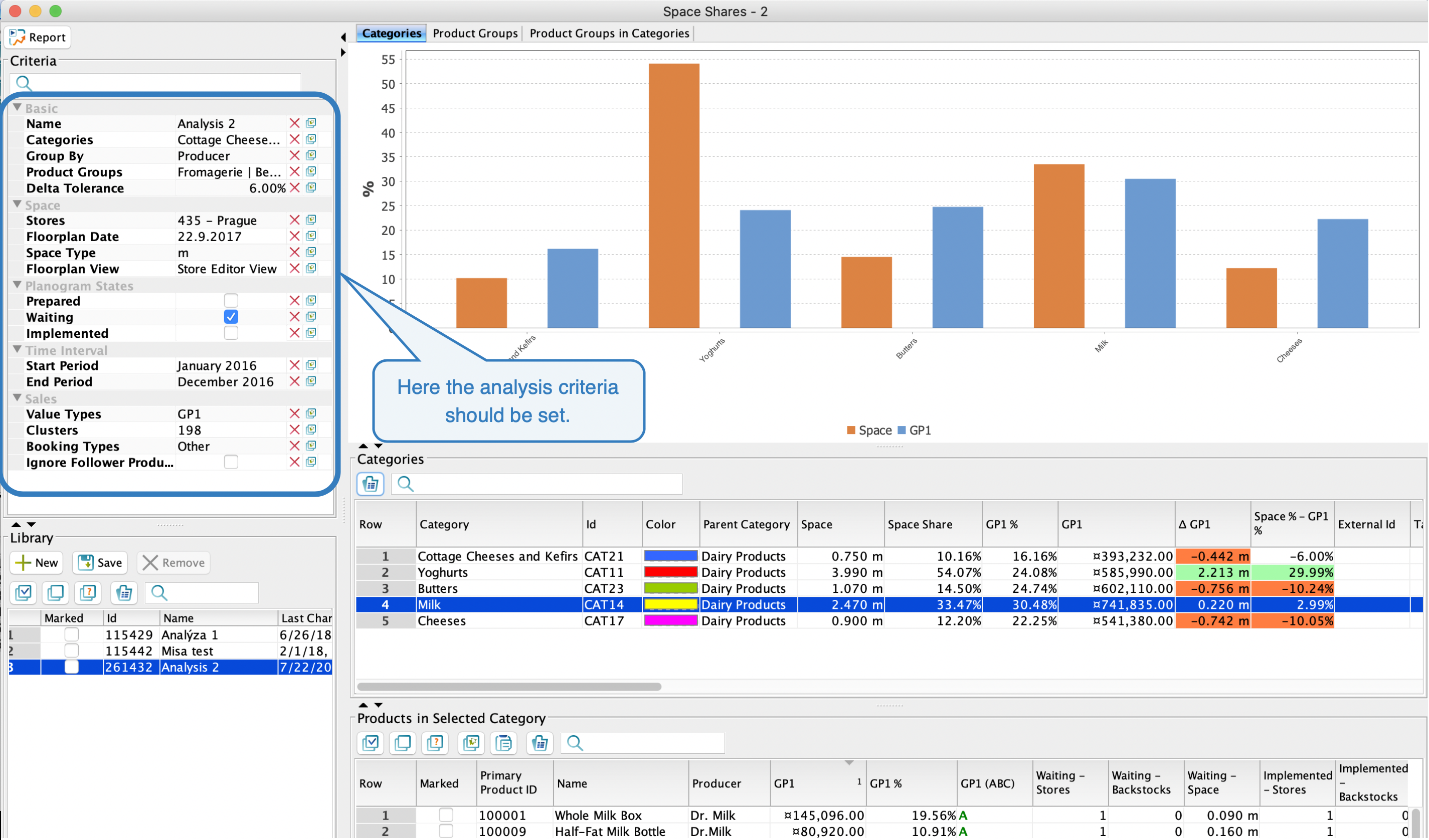
Task: Deselect all items icon in Library toolbar
Action: [56, 593]
